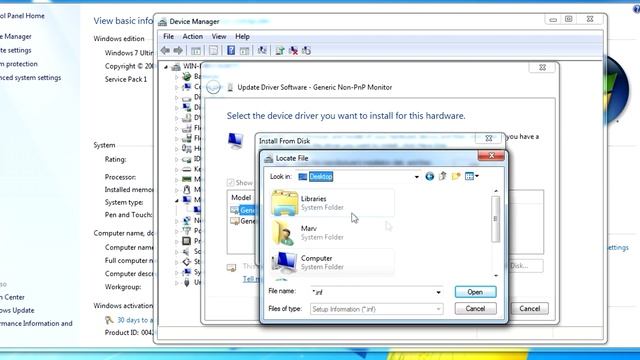Open the View Menu dropdown arrow

477,176
